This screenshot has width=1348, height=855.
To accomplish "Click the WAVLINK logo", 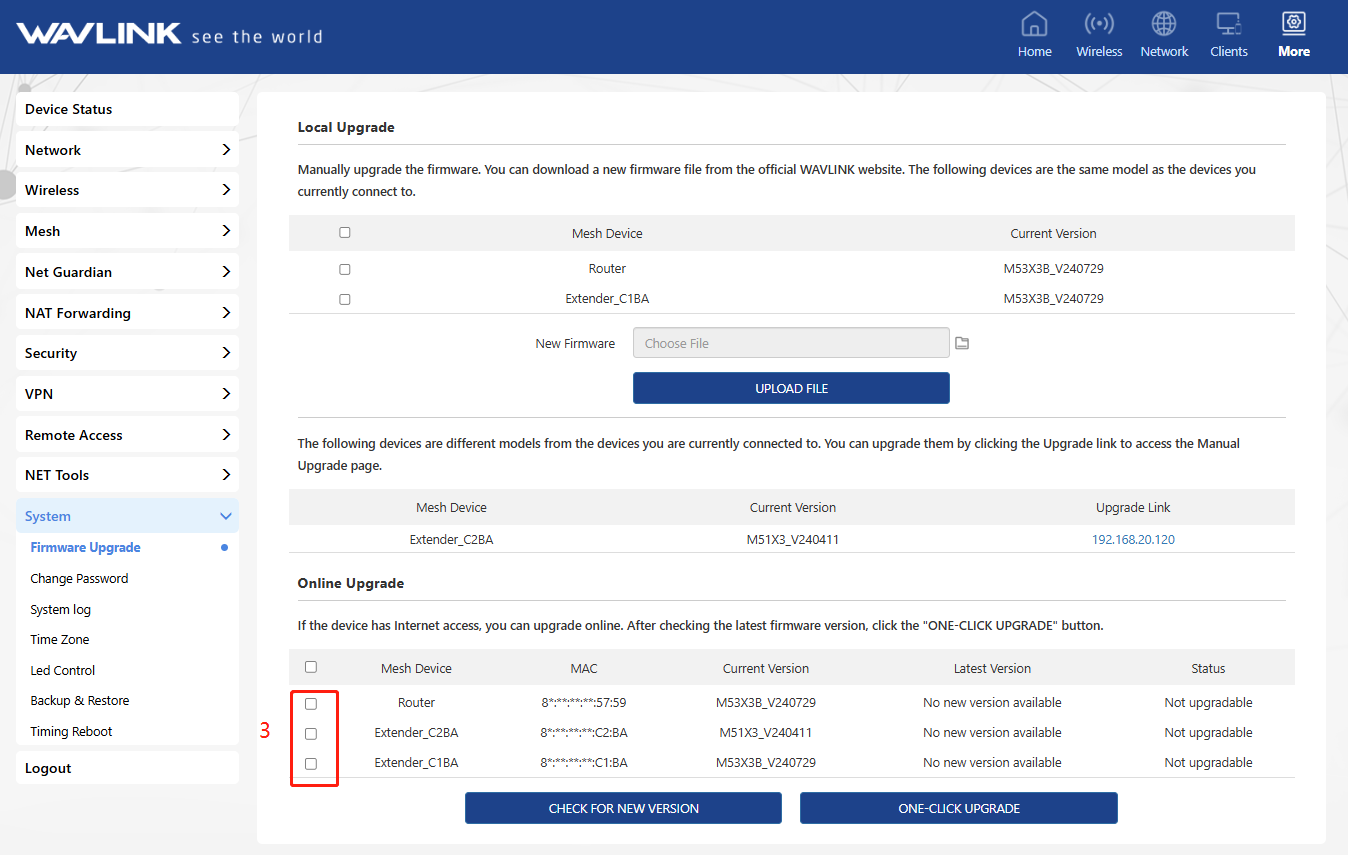I will 99,35.
